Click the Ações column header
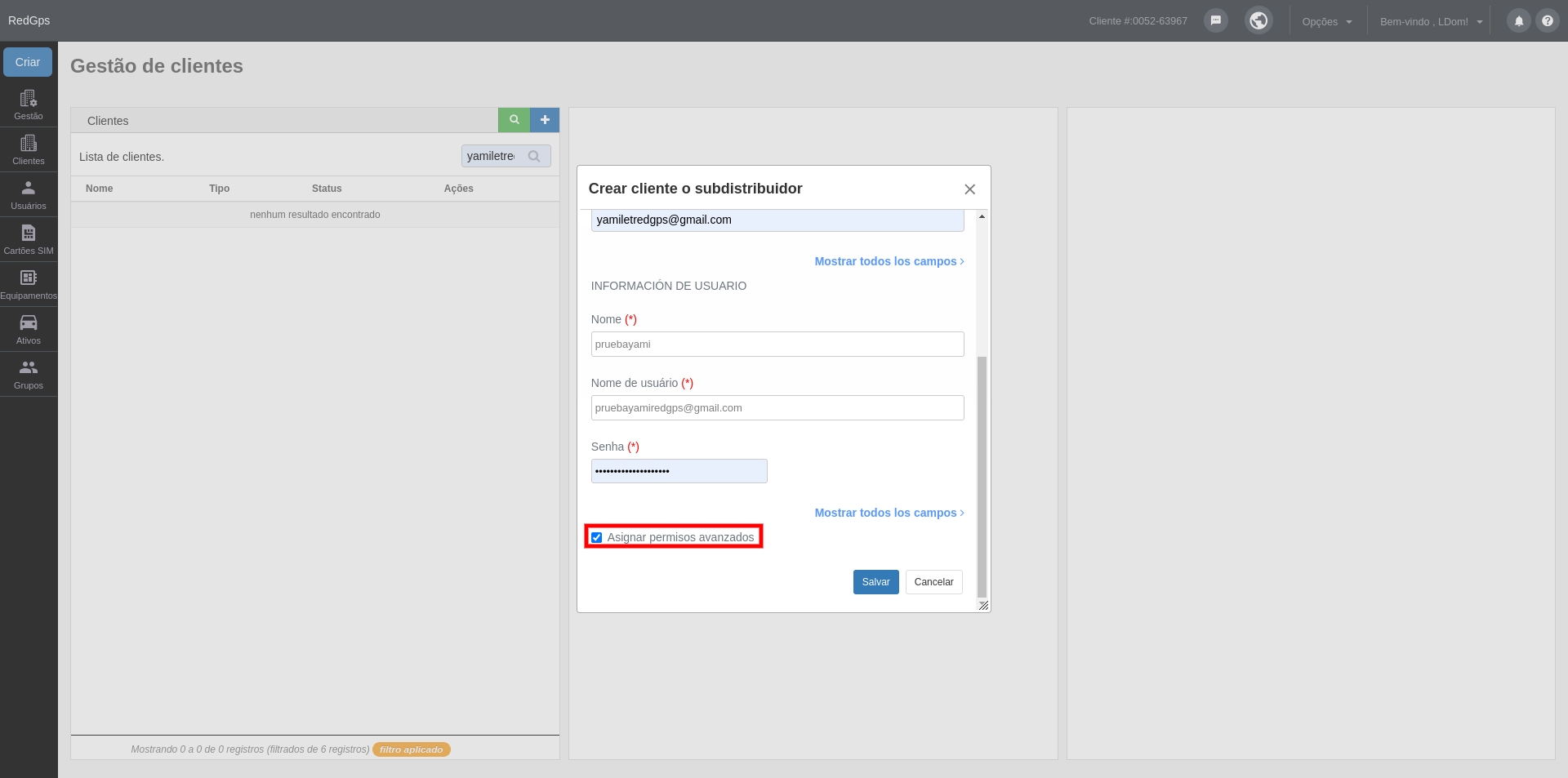 point(458,189)
